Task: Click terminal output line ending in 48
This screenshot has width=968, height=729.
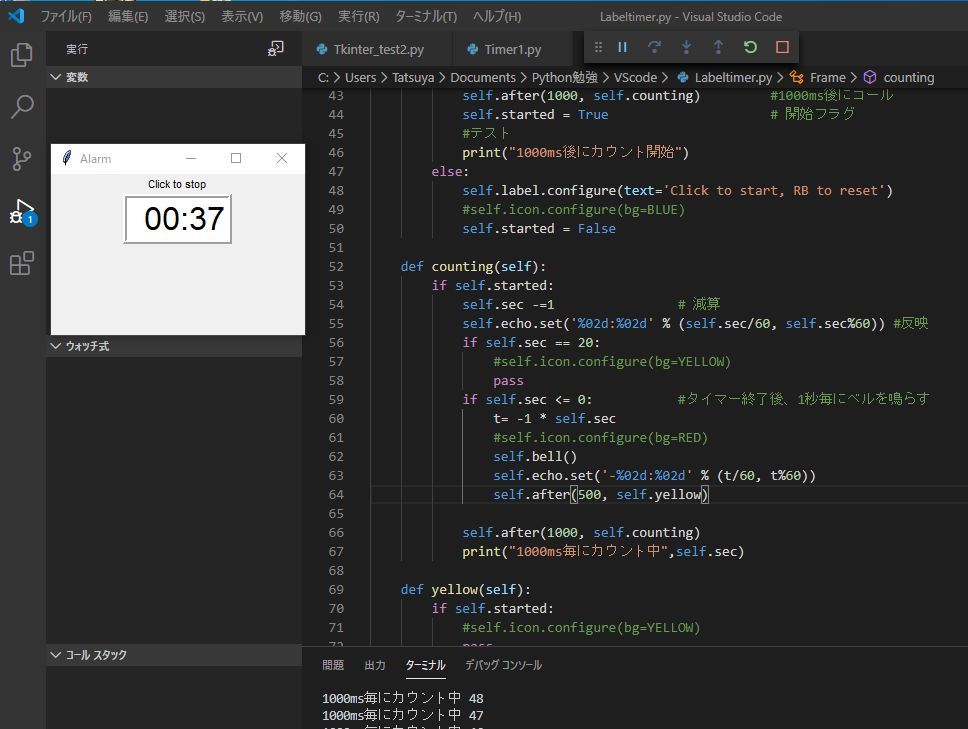Action: pos(403,698)
